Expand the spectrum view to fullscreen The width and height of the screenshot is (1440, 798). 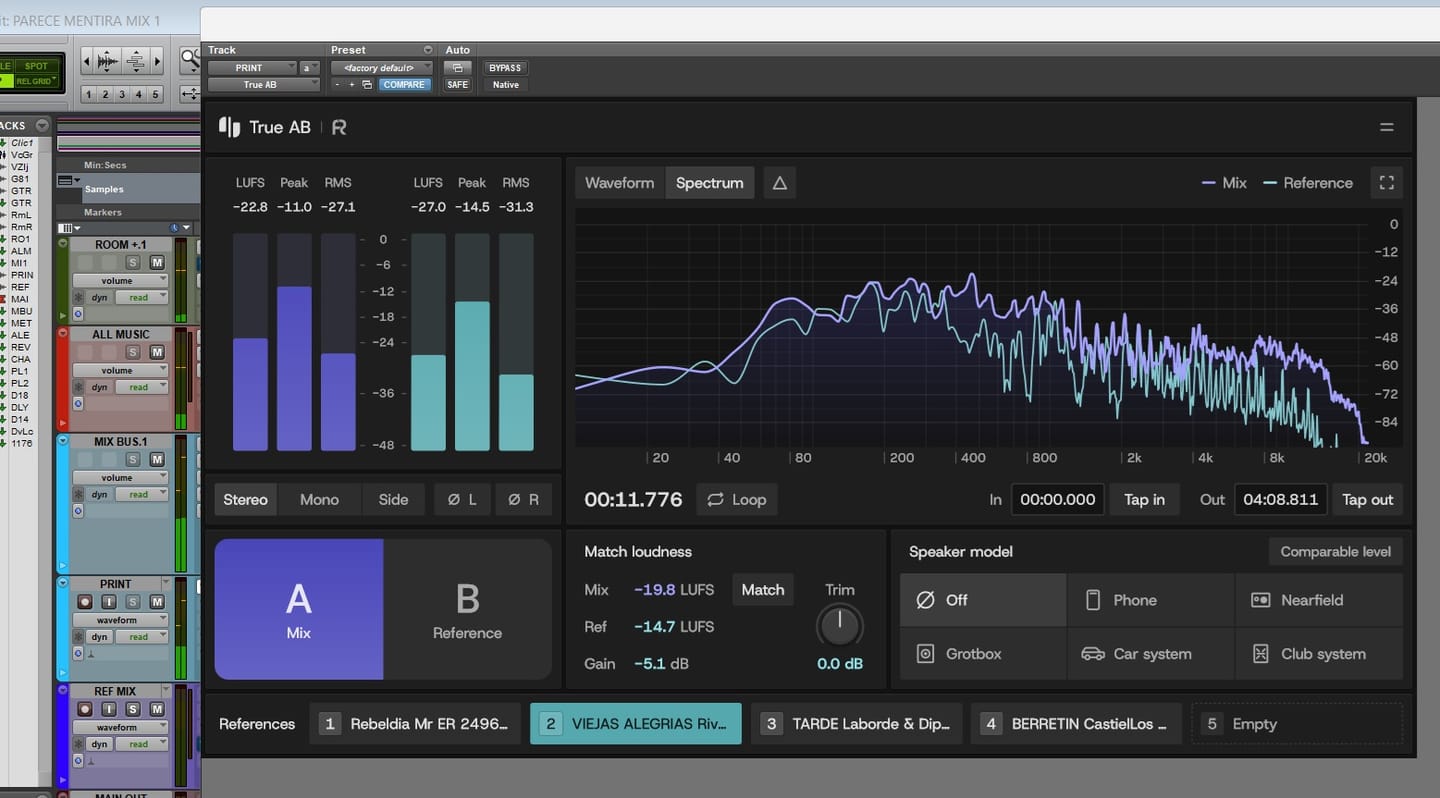[1386, 183]
